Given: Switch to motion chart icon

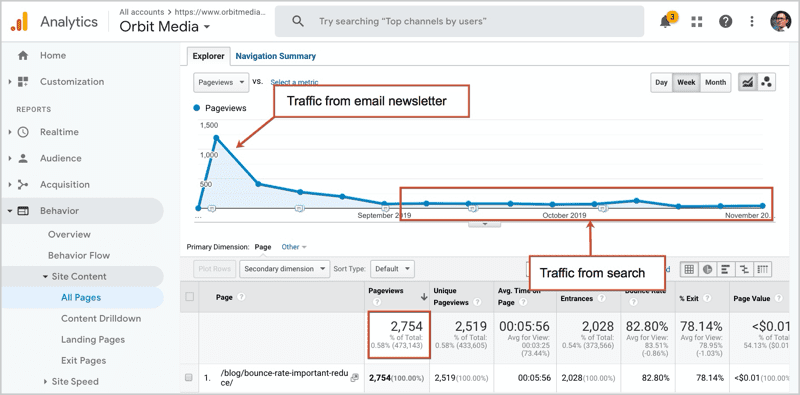Looking at the screenshot, I should pos(766,82).
